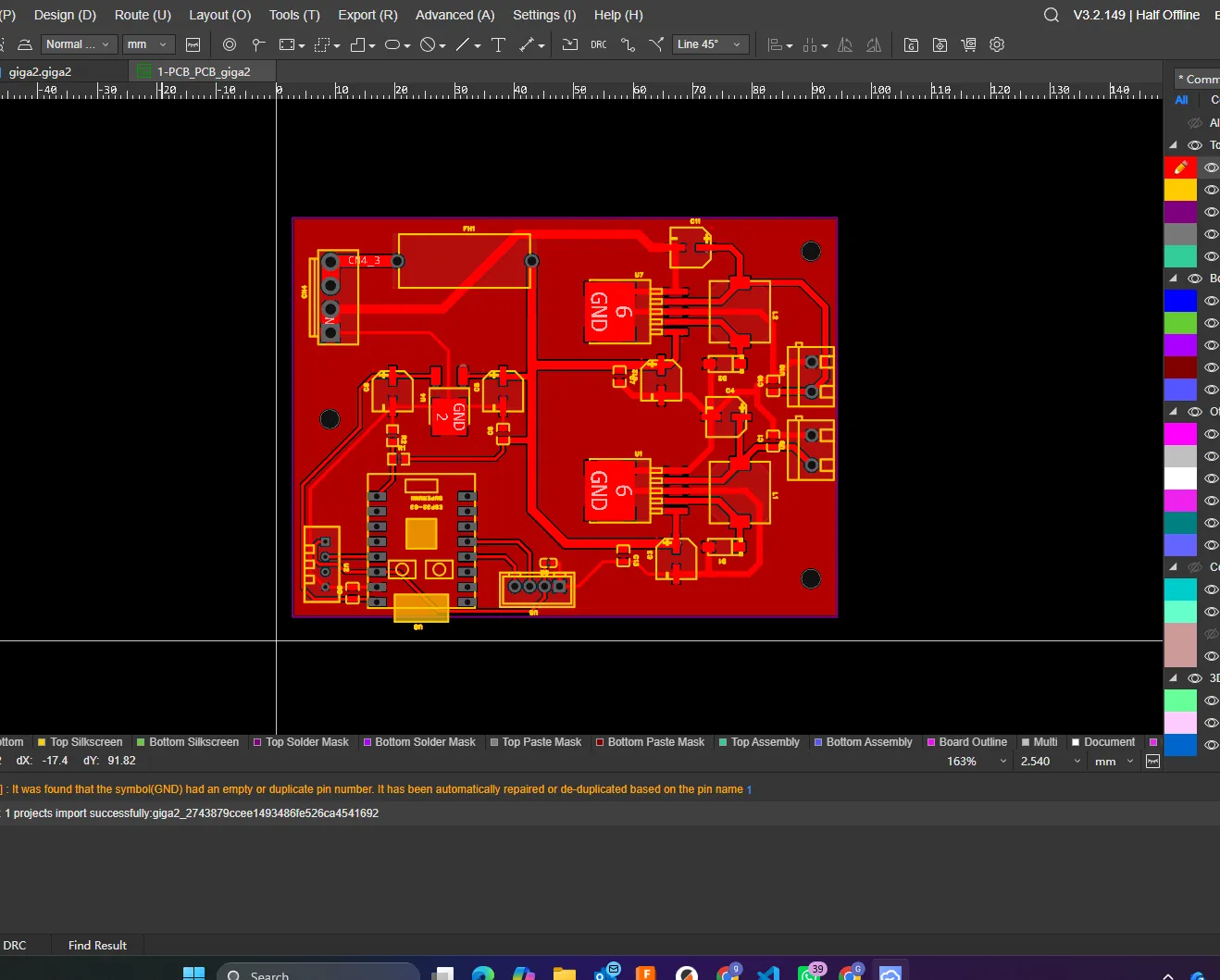The height and width of the screenshot is (980, 1220).
Task: Select the Text tool
Action: click(x=498, y=44)
